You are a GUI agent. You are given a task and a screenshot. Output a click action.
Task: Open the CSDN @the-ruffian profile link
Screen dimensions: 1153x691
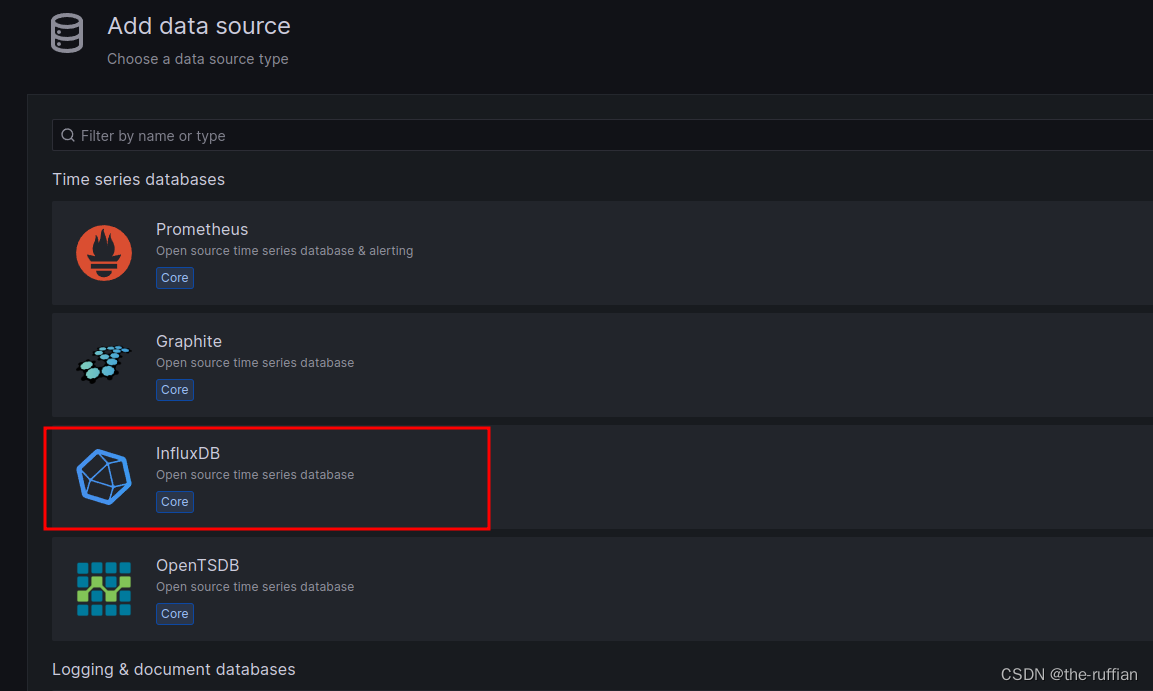click(1069, 674)
